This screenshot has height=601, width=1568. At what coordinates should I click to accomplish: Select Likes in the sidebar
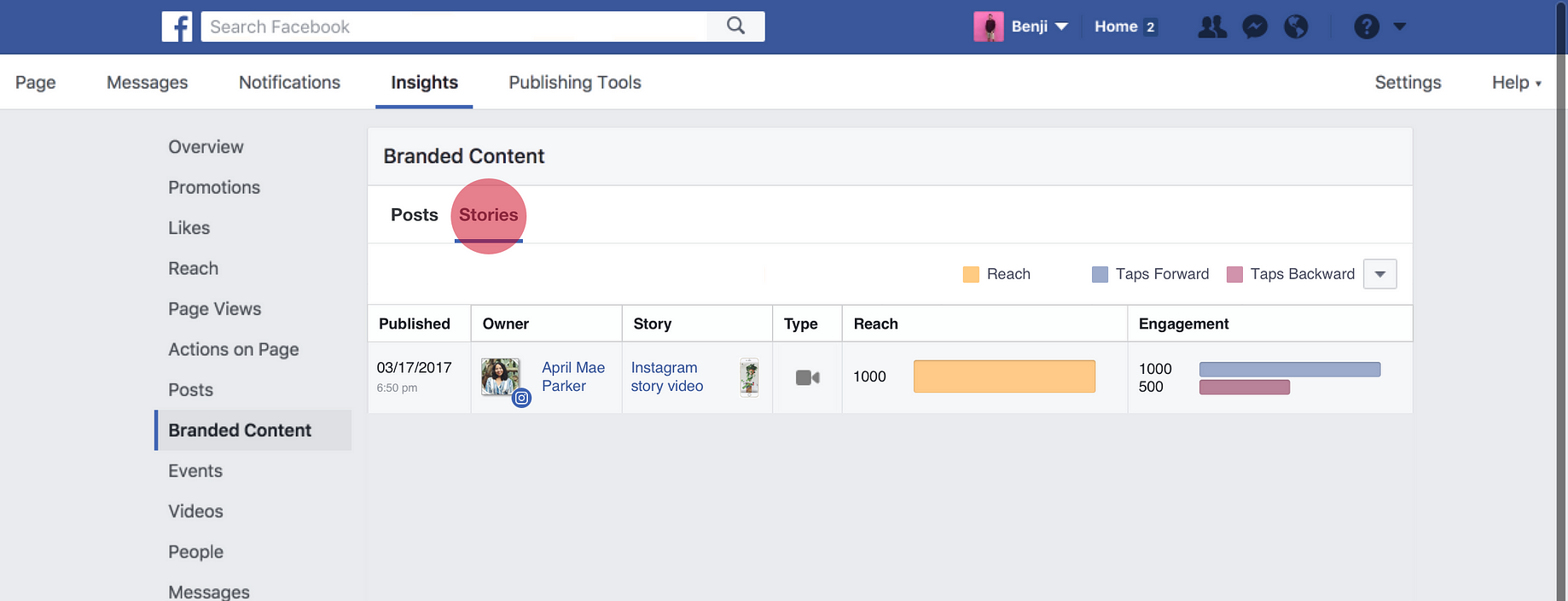pyautogui.click(x=189, y=228)
